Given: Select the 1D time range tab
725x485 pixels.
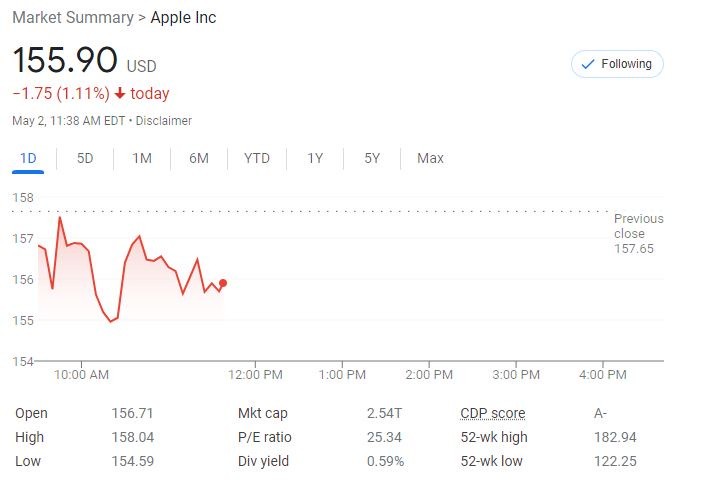Looking at the screenshot, I should (28, 158).
